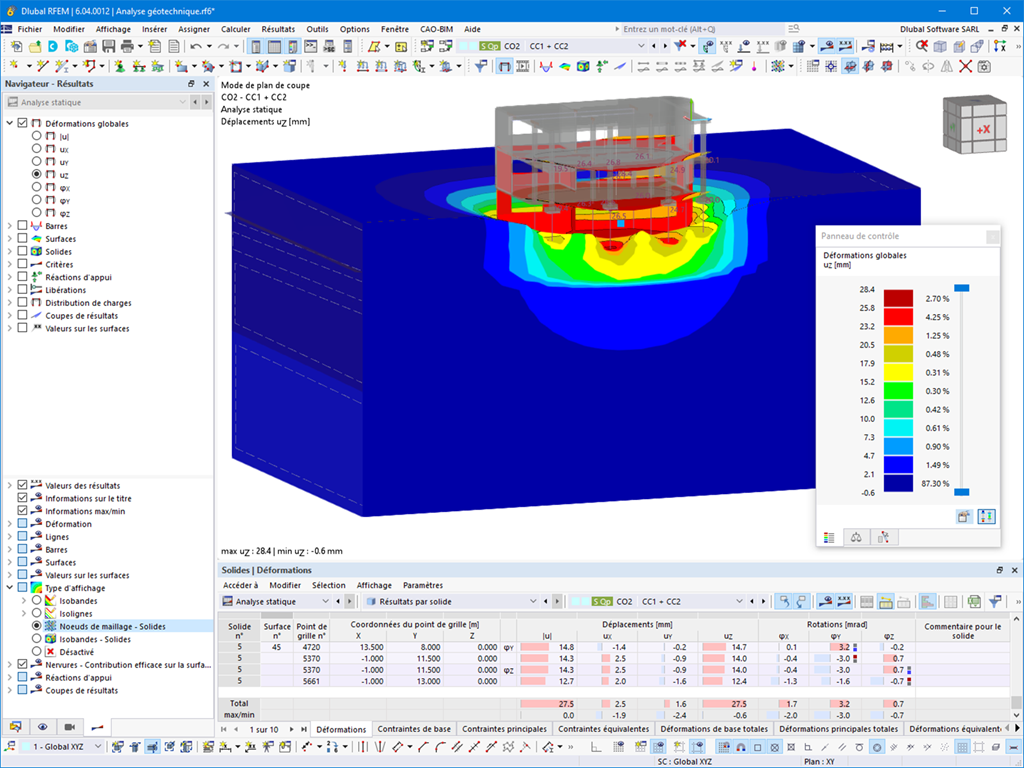Uncheck Informations sur le titre
This screenshot has height=768, width=1024.
(23, 498)
